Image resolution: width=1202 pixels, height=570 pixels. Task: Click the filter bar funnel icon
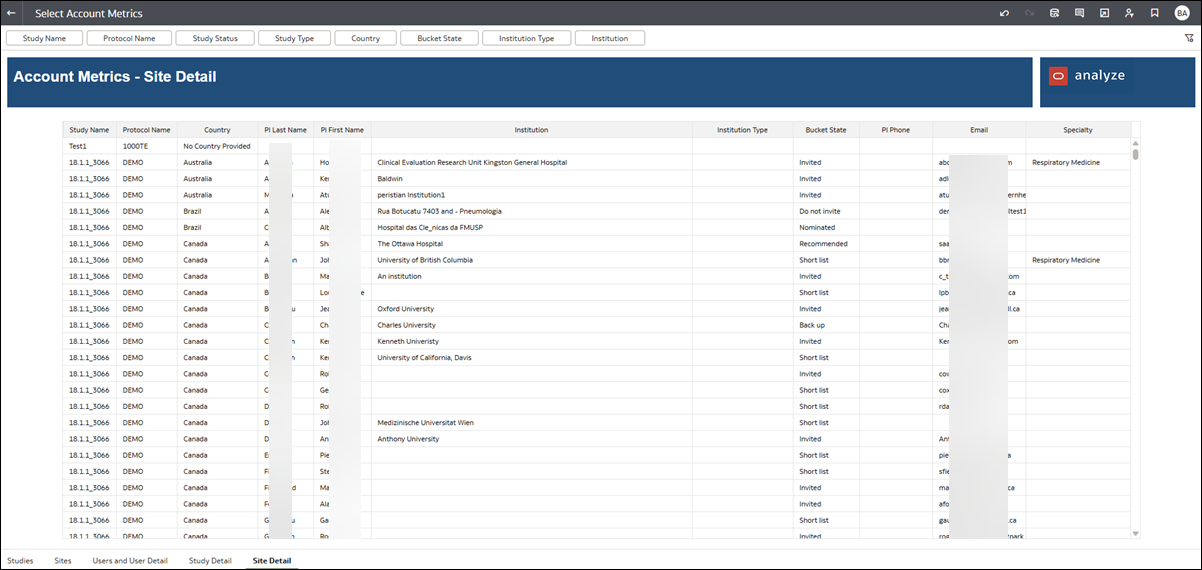[x=1189, y=38]
